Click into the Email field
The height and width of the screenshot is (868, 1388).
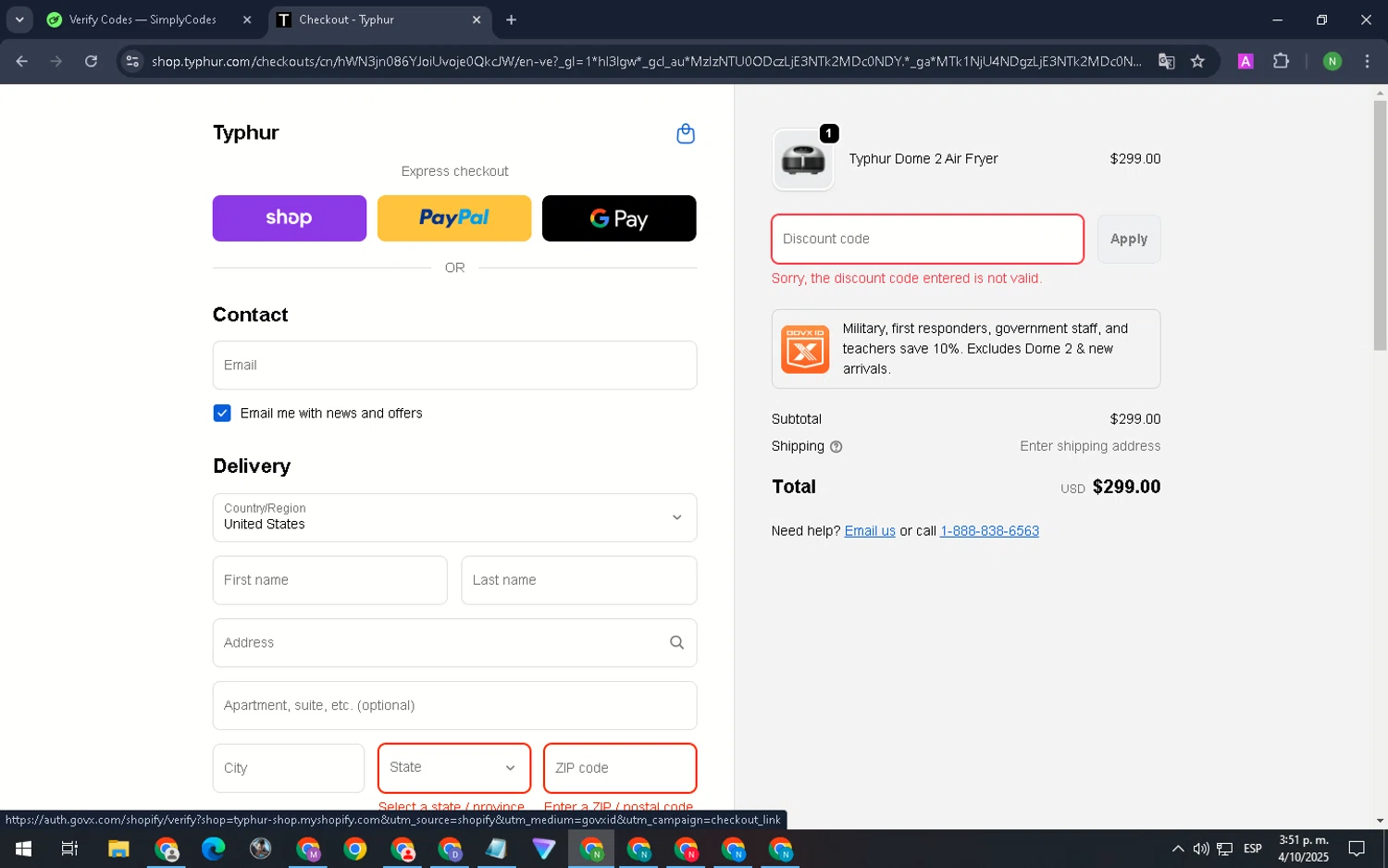[454, 366]
